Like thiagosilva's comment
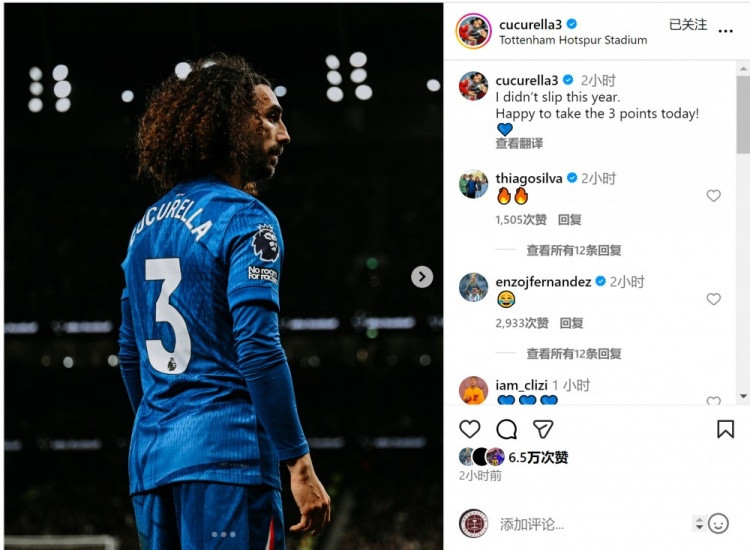This screenshot has width=750, height=550. click(713, 196)
